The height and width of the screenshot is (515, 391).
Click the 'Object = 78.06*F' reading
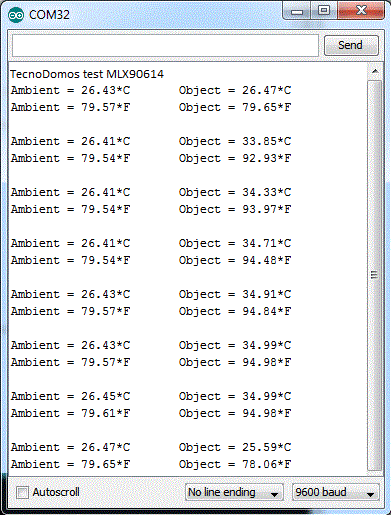point(235,464)
